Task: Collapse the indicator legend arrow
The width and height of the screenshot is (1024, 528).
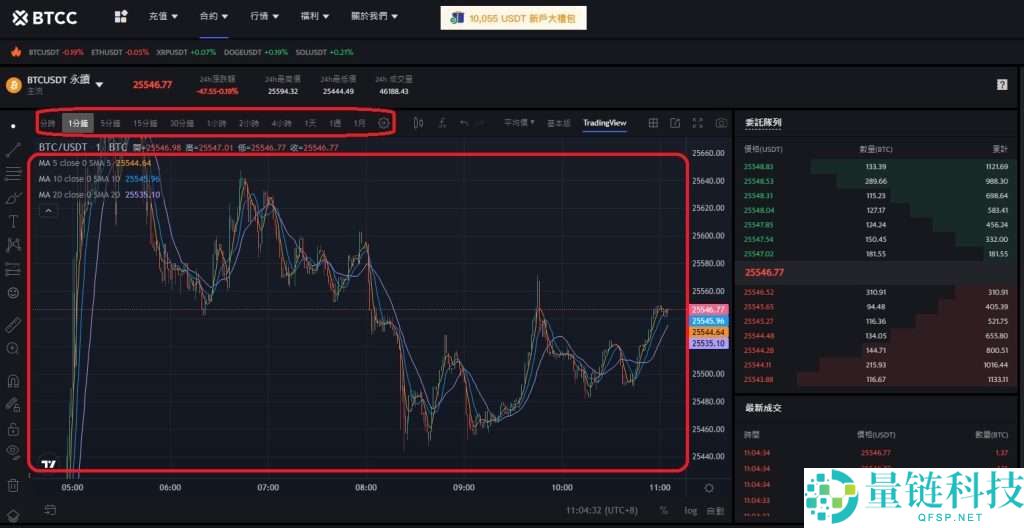Action: coord(48,210)
